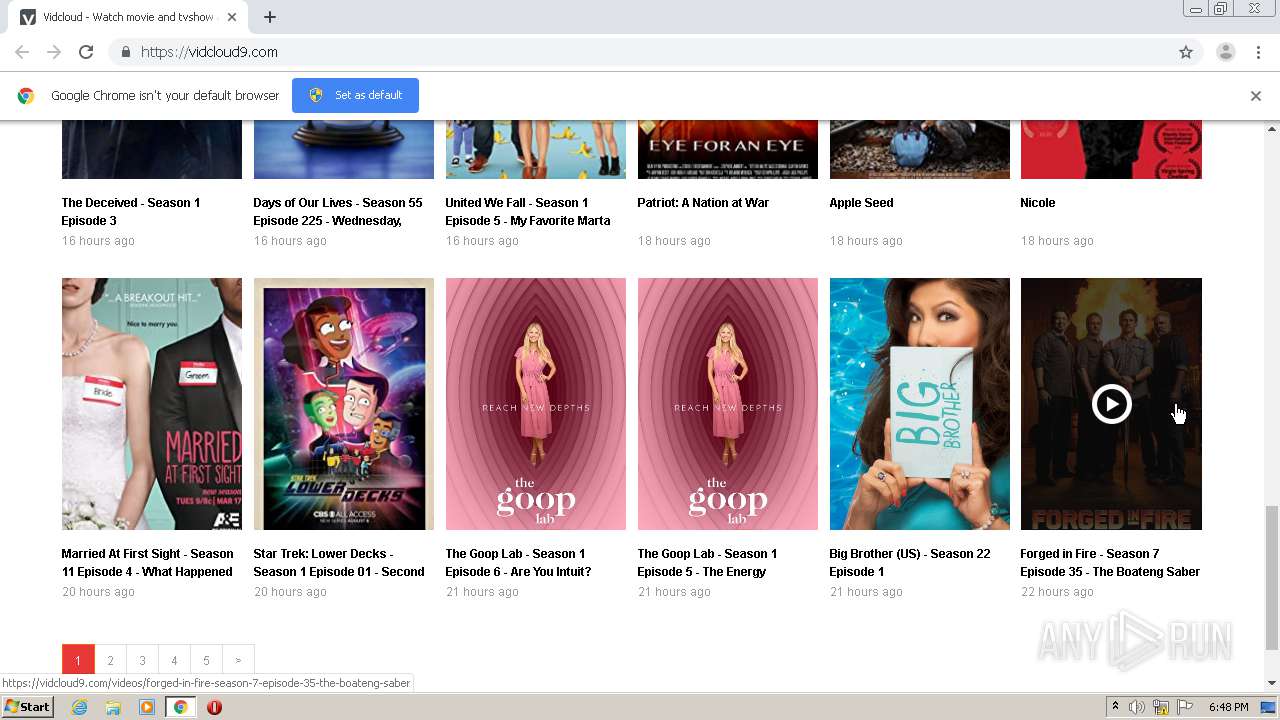Open Goop Lab Episode 6 Are You Intuit title
Image resolution: width=1280 pixels, height=720 pixels.
point(518,563)
